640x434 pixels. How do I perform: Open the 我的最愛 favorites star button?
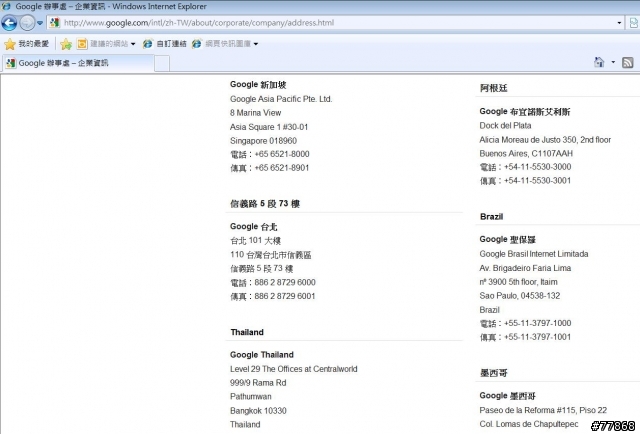click(x=27, y=44)
